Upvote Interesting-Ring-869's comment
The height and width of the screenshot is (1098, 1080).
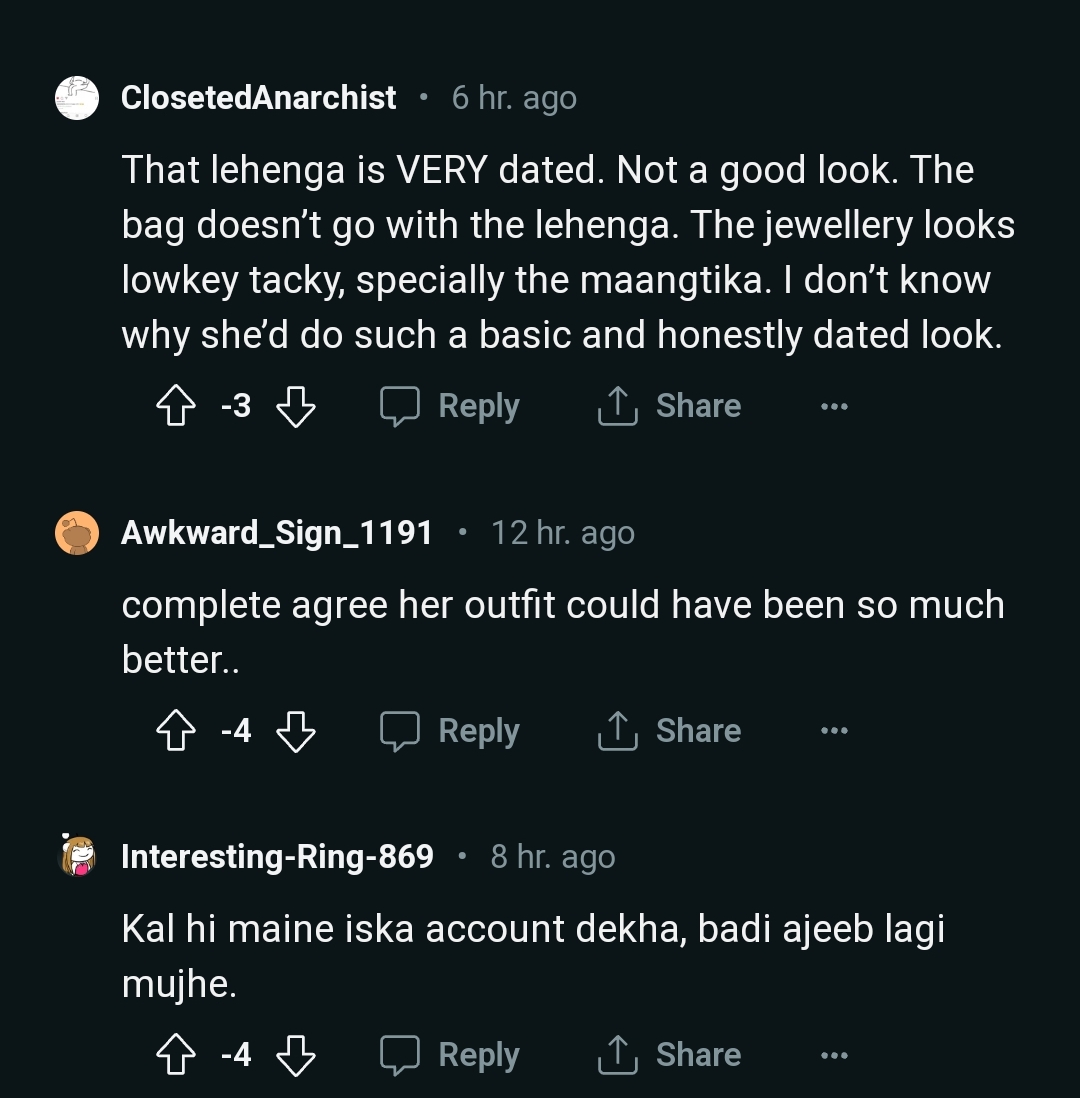176,1055
